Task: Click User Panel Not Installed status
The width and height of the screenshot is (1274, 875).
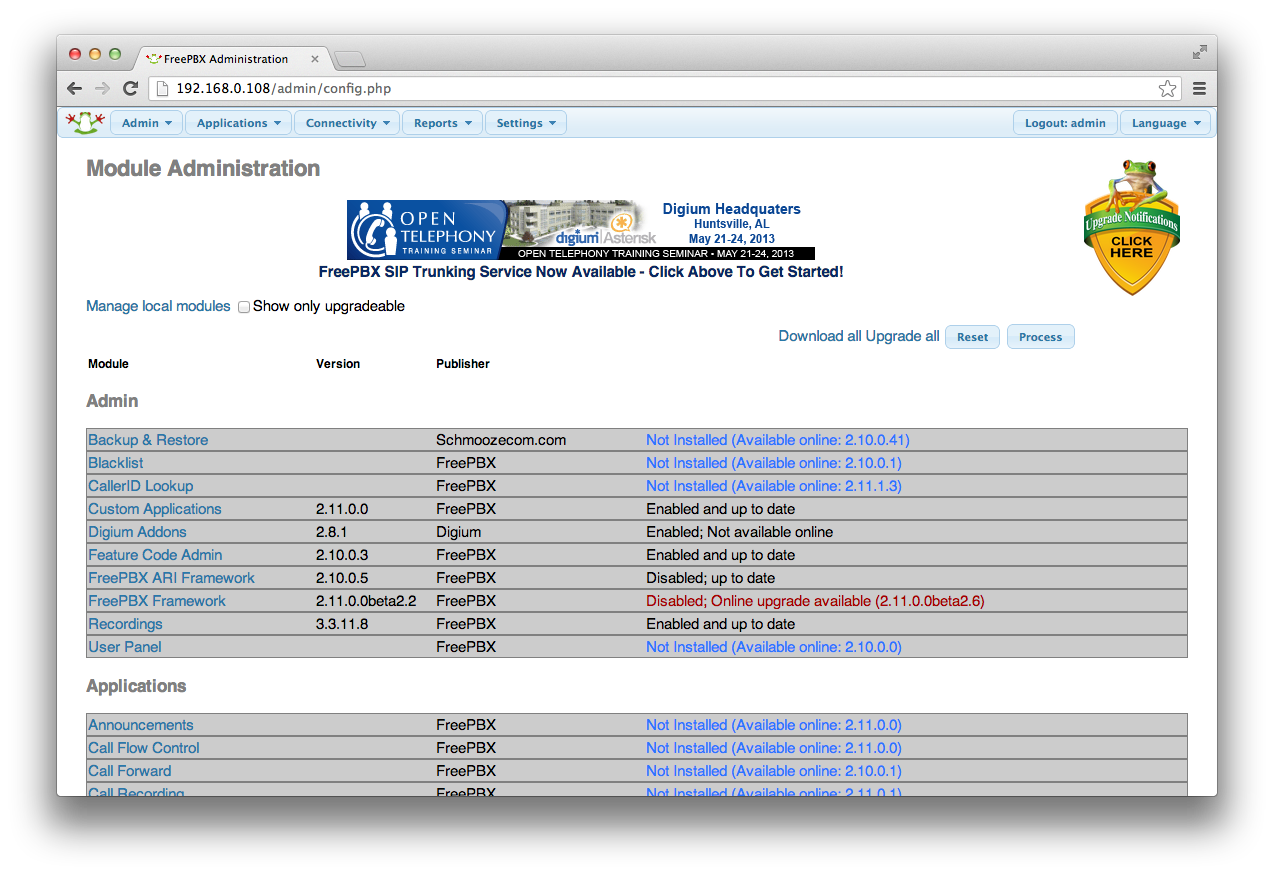Action: (x=774, y=647)
